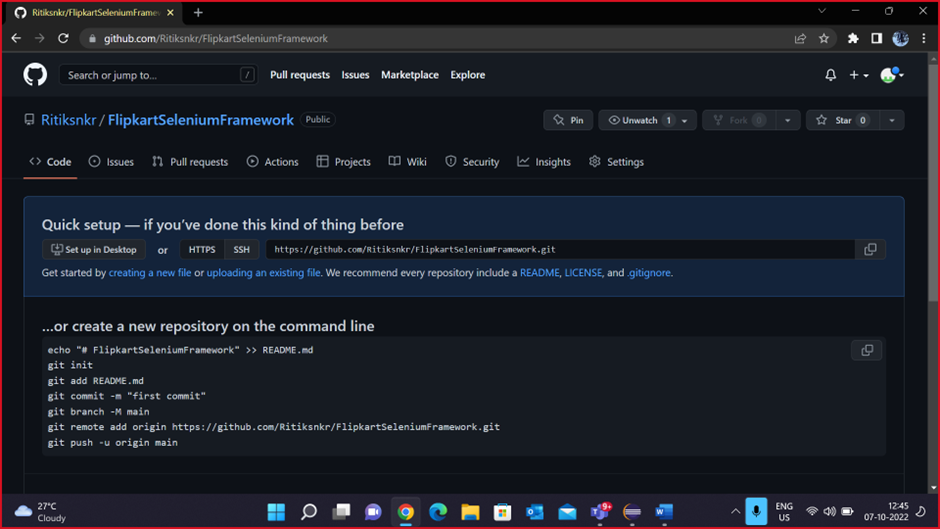Share this page from address bar
Viewport: 940px width, 529px height.
[x=800, y=38]
